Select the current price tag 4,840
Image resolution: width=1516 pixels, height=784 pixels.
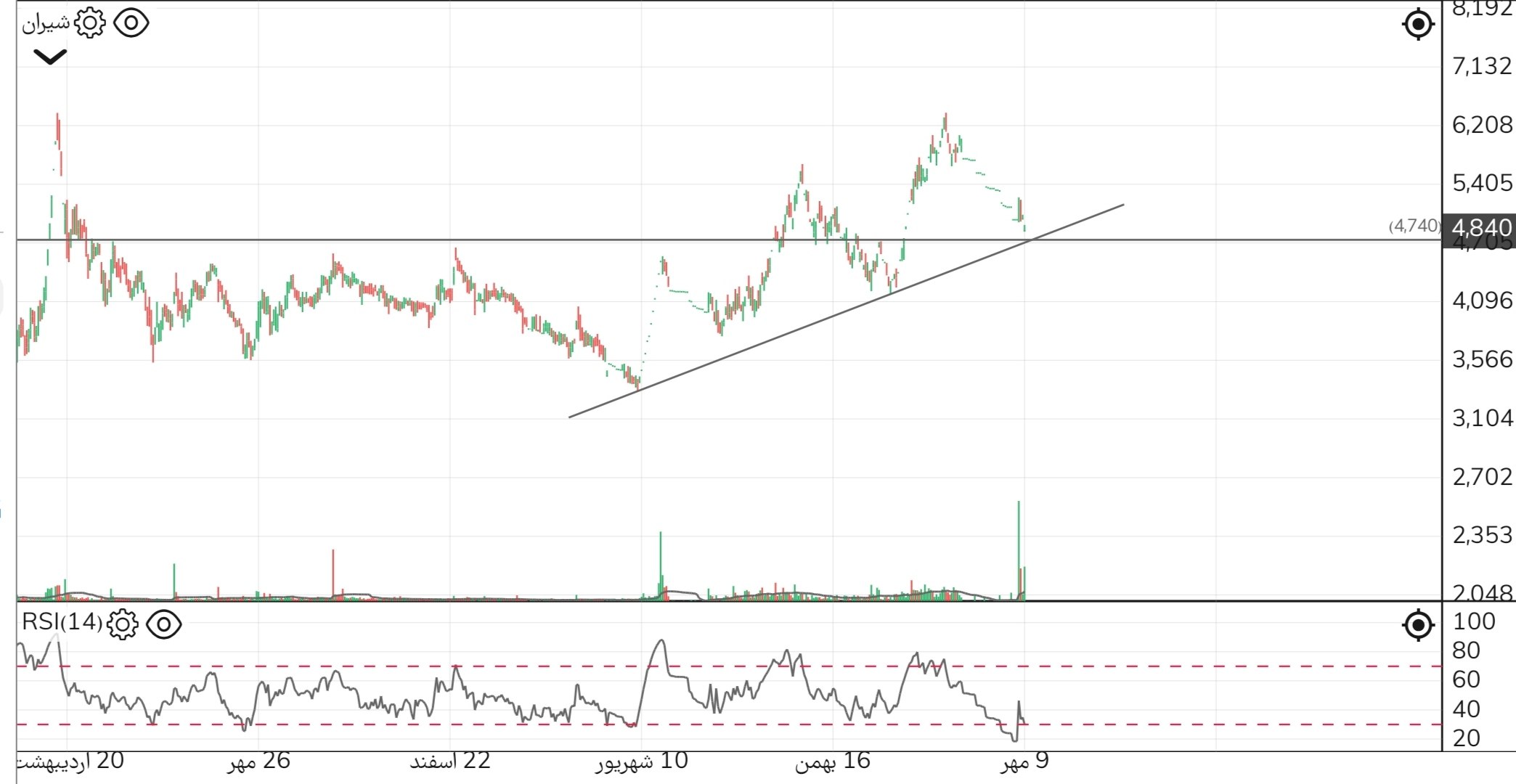[x=1480, y=228]
